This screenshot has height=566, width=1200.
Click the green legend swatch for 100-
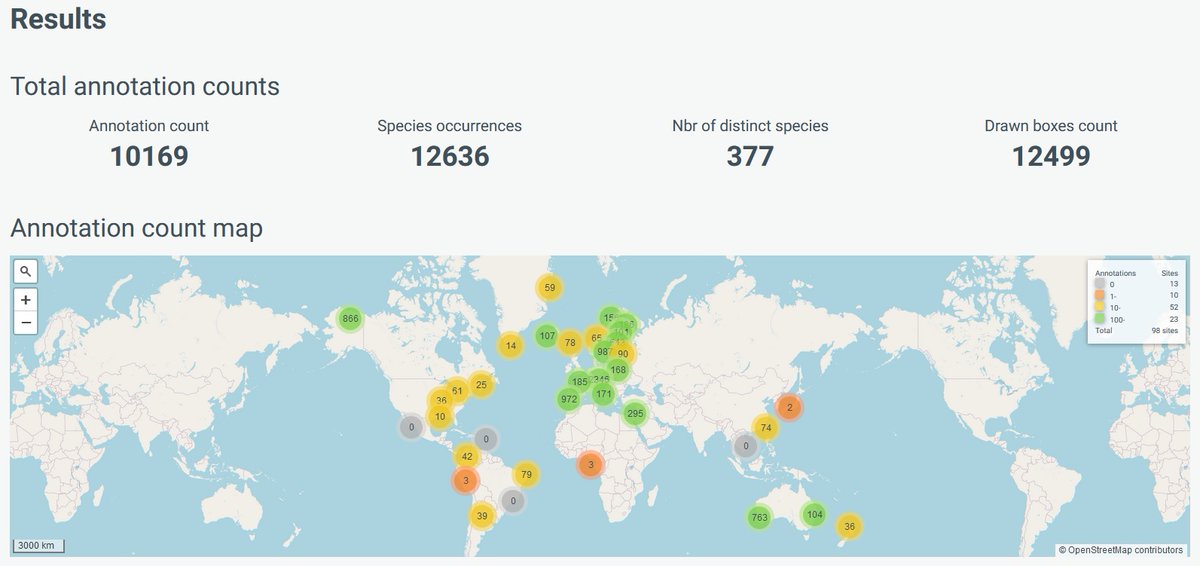tap(1101, 318)
